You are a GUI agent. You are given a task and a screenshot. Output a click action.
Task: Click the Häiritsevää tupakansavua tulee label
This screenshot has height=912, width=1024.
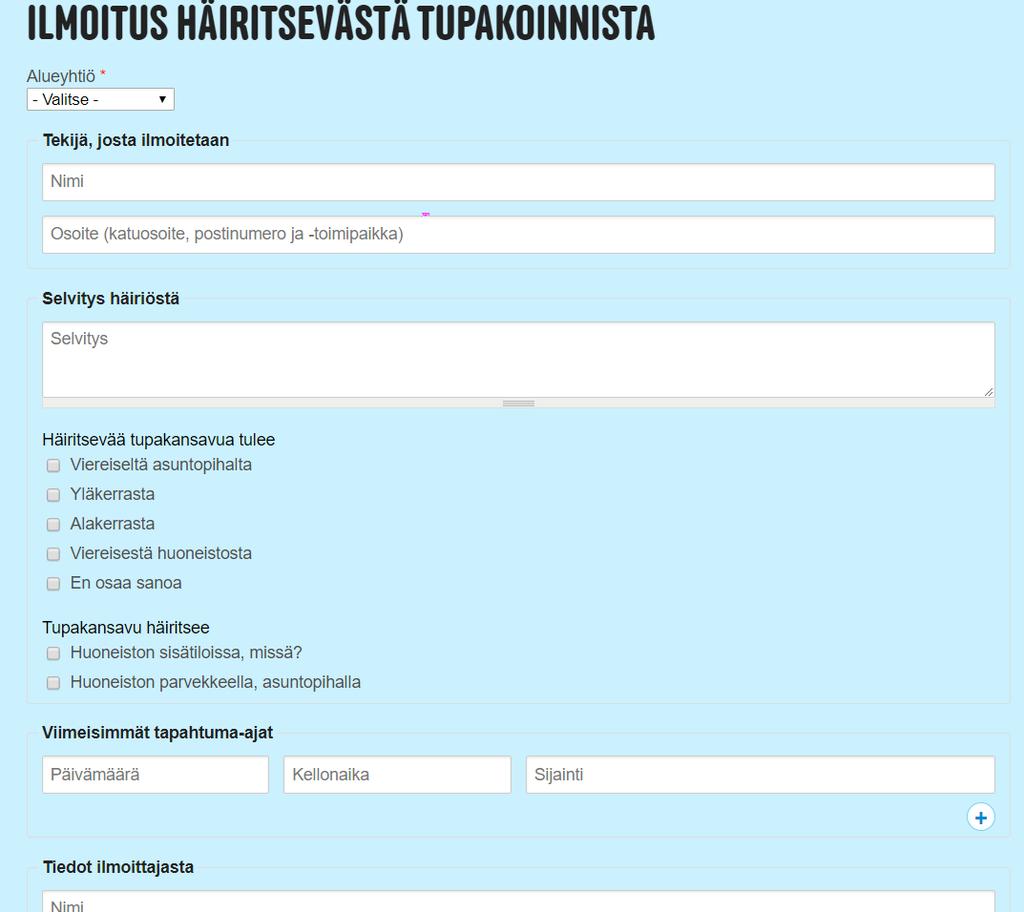pyautogui.click(x=159, y=440)
